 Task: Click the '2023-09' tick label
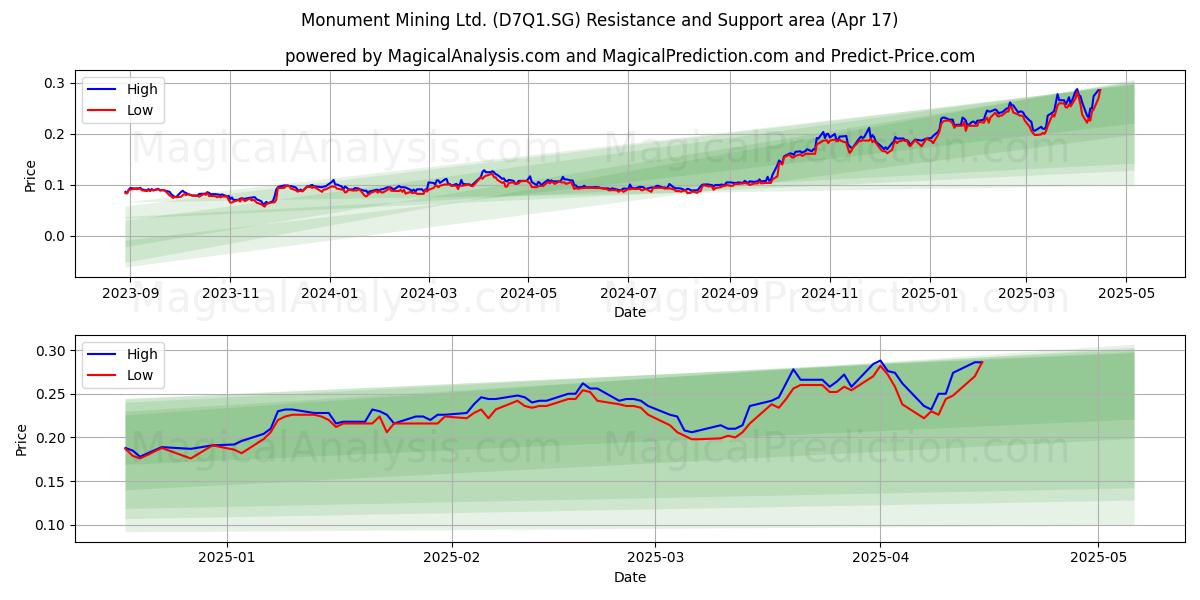[131, 293]
